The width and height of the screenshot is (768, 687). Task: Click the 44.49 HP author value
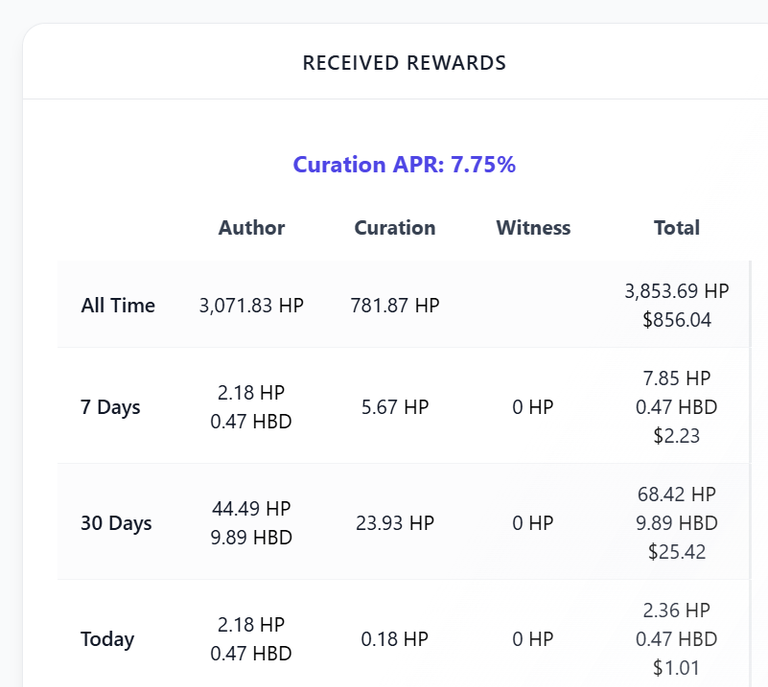click(252, 509)
